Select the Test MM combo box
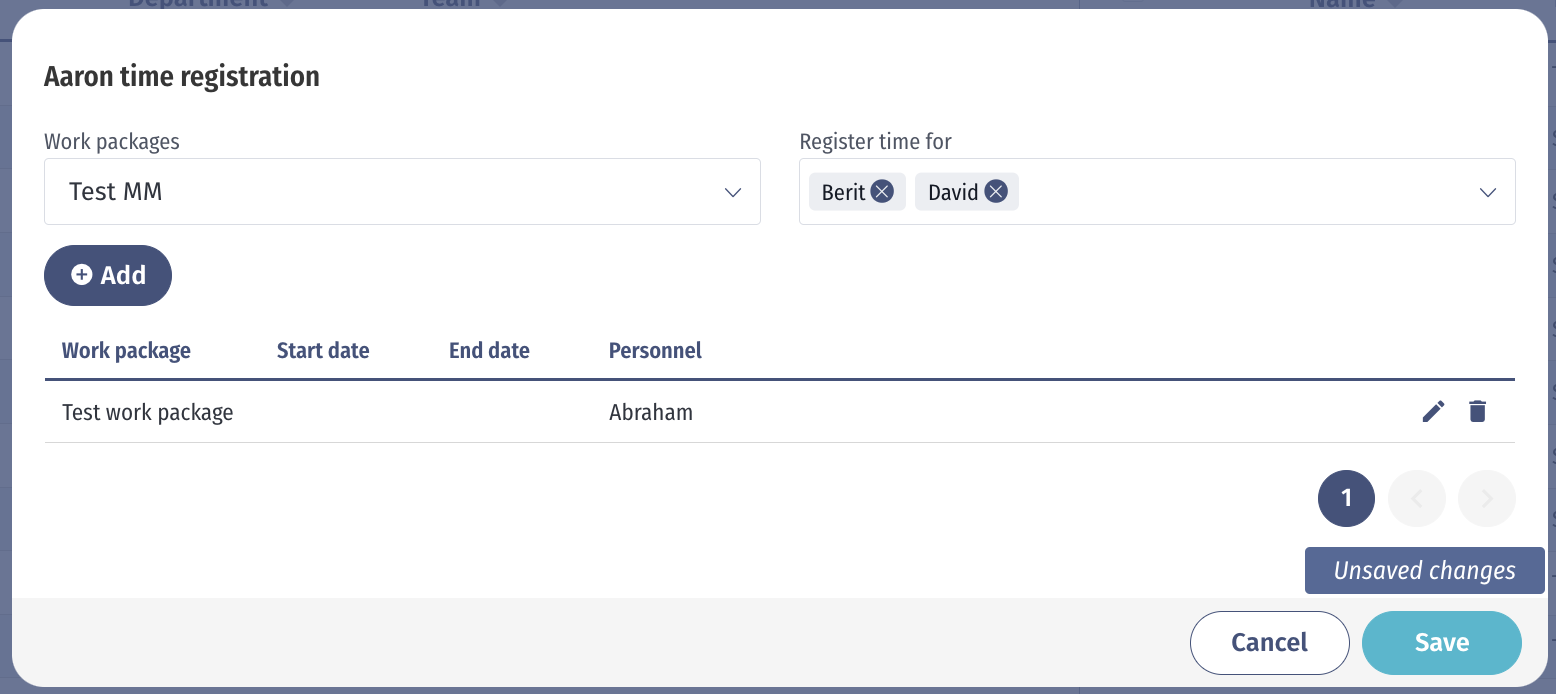 click(x=380, y=192)
